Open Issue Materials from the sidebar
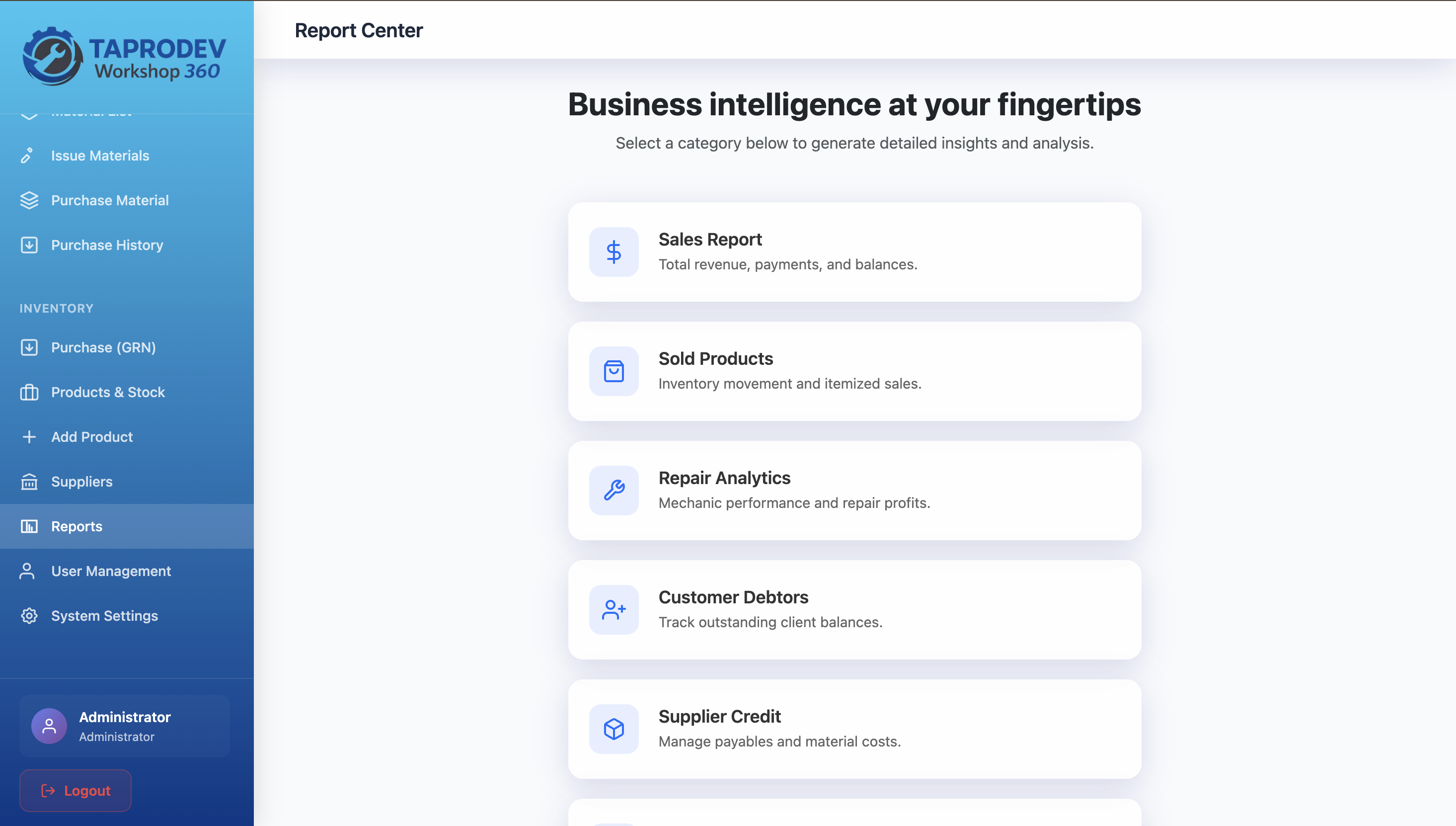This screenshot has width=1456, height=826. coord(100,156)
